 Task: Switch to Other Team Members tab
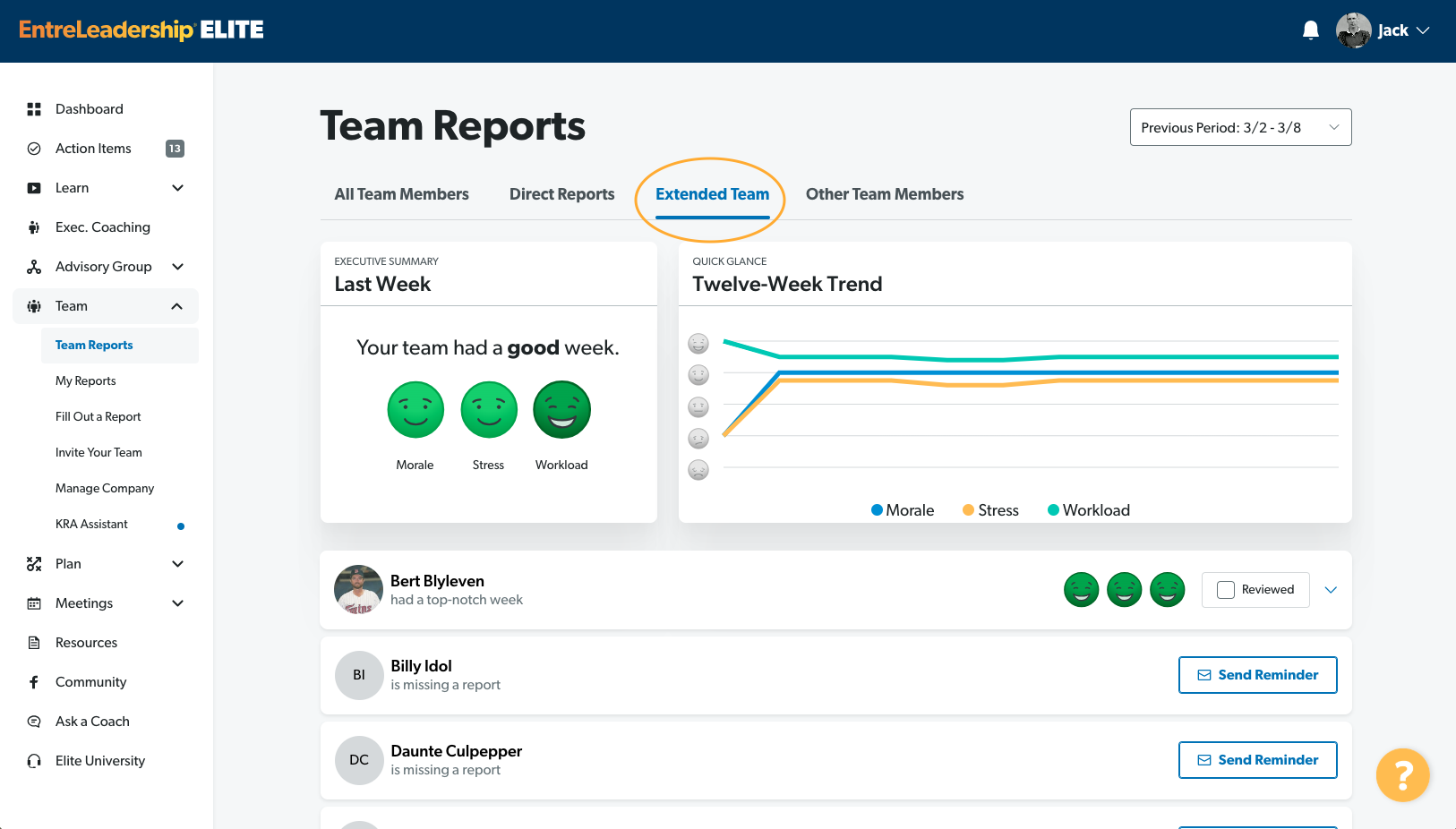tap(885, 194)
